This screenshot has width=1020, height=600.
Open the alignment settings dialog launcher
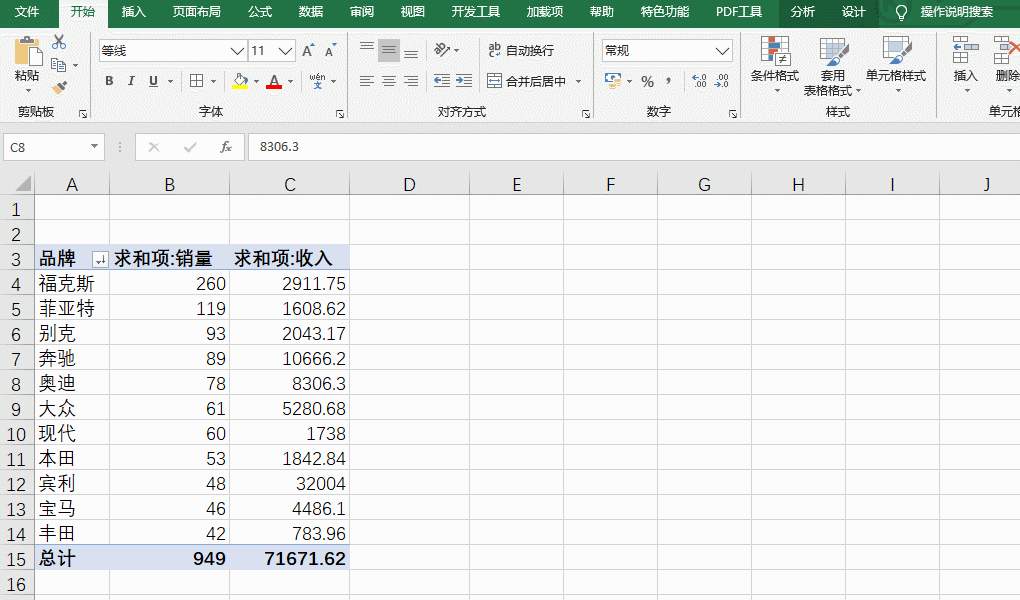585,114
